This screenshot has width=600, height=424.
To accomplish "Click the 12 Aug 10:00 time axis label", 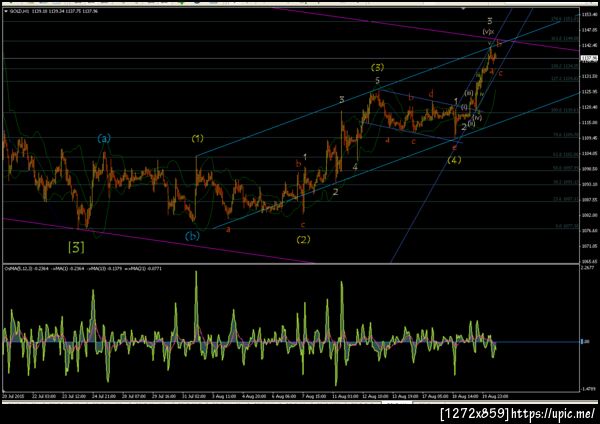I will [x=374, y=396].
